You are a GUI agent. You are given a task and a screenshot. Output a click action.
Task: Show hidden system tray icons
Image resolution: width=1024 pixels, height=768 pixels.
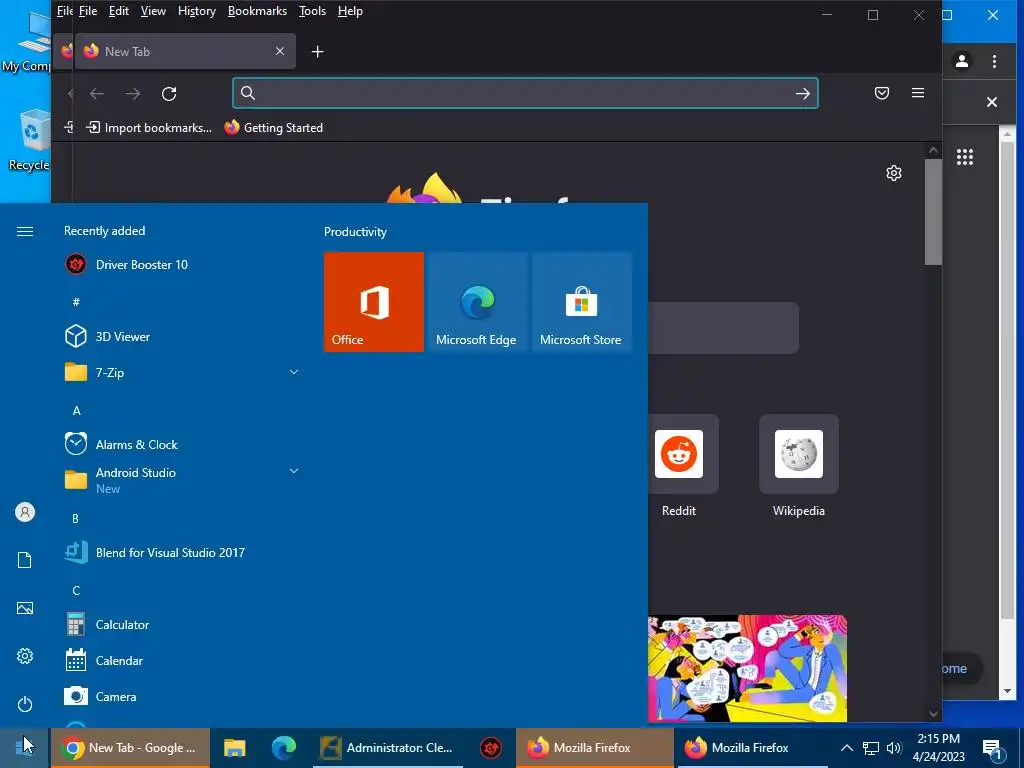[846, 748]
